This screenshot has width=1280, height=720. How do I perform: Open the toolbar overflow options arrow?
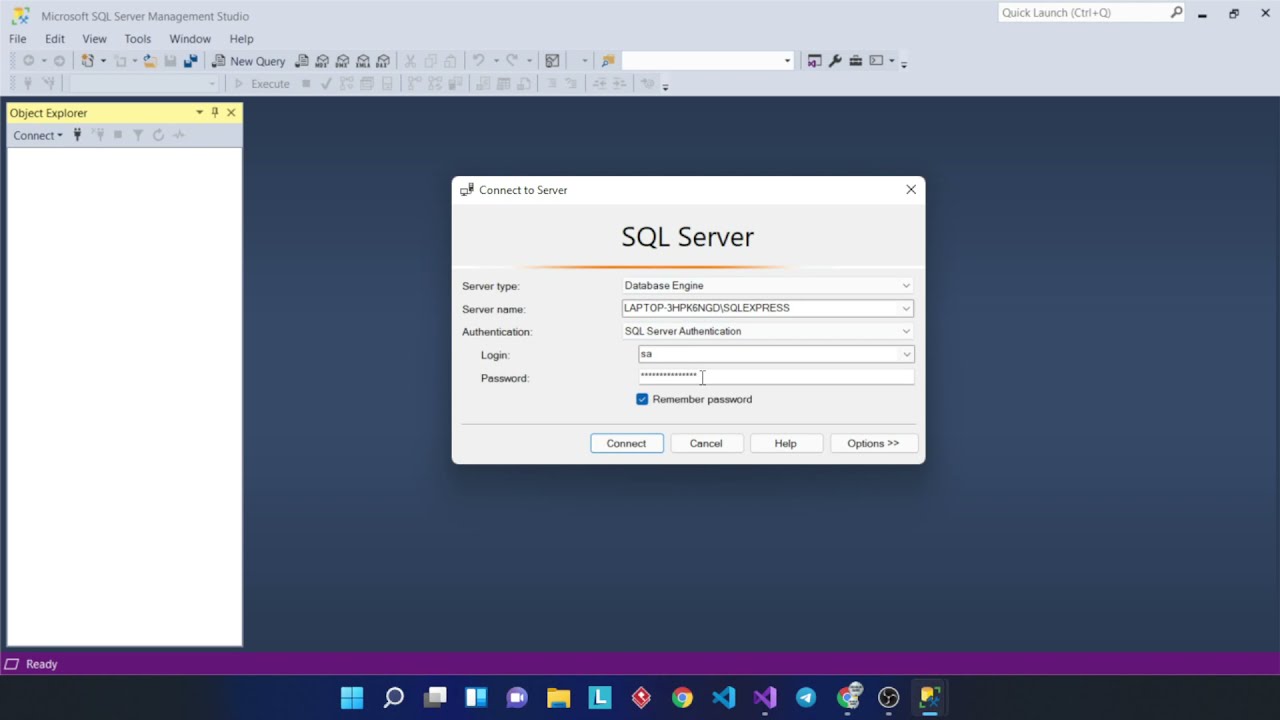[904, 63]
